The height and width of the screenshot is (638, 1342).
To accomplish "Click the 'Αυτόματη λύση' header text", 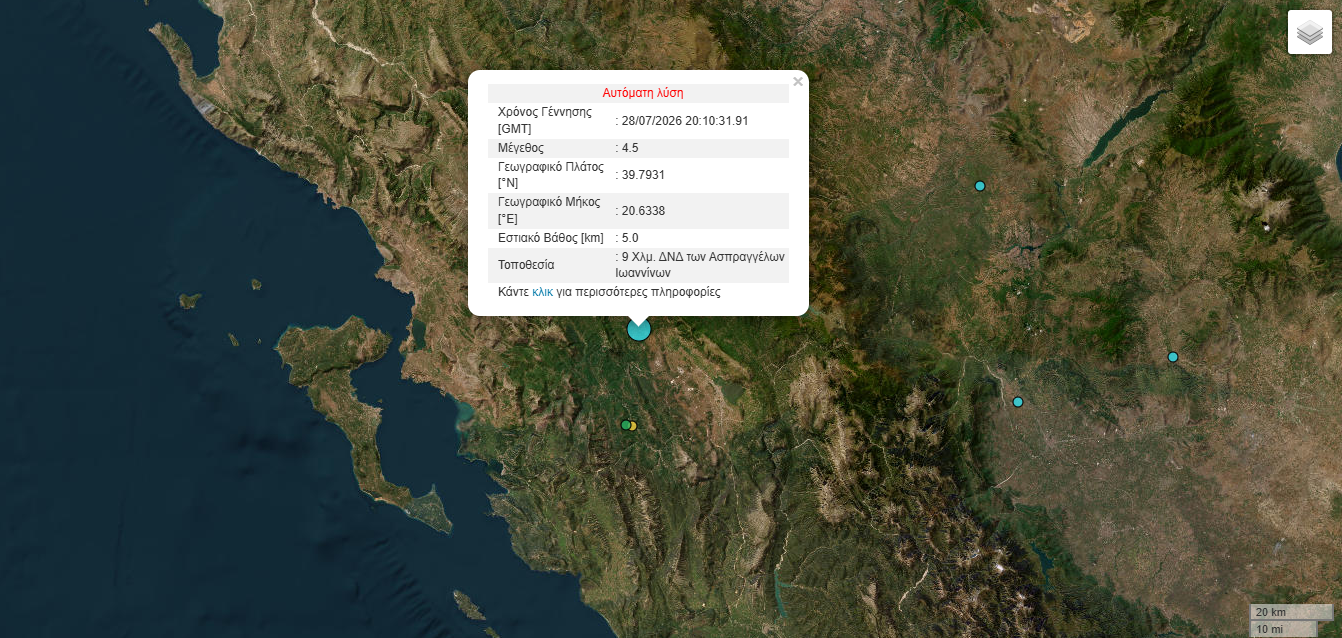I will (x=643, y=92).
